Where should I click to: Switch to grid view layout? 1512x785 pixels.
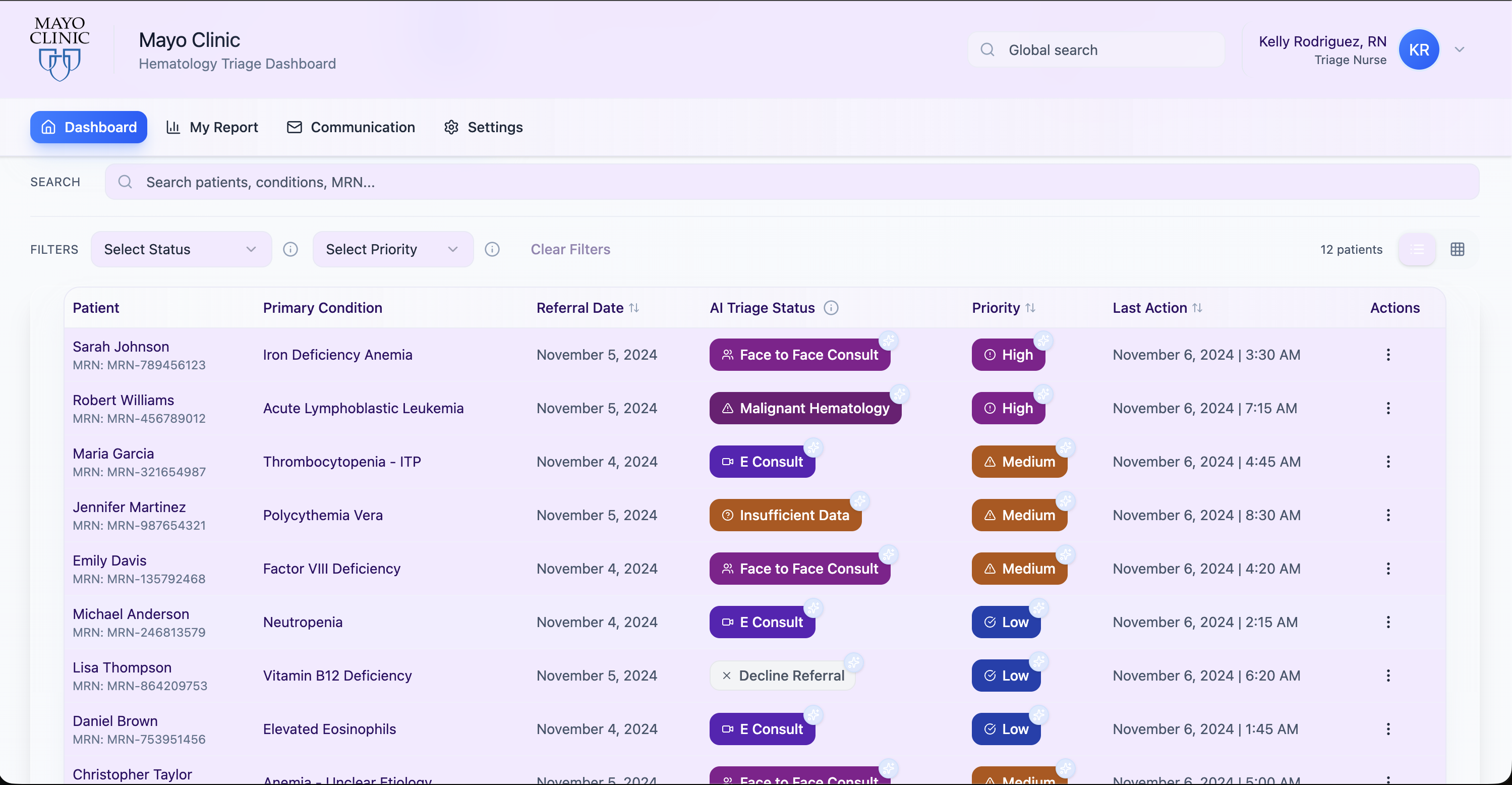pos(1457,250)
